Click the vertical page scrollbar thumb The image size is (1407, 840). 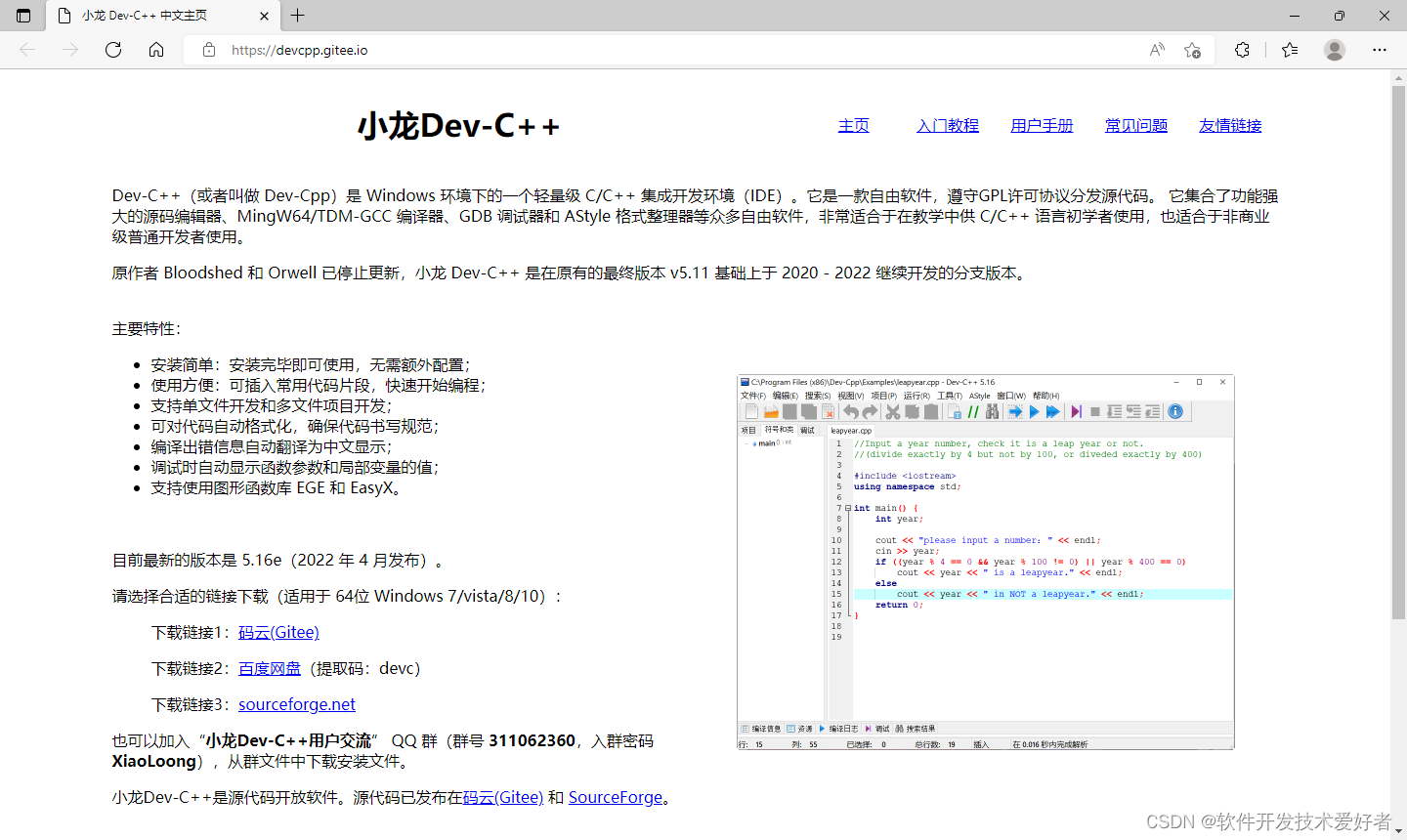click(x=1398, y=352)
